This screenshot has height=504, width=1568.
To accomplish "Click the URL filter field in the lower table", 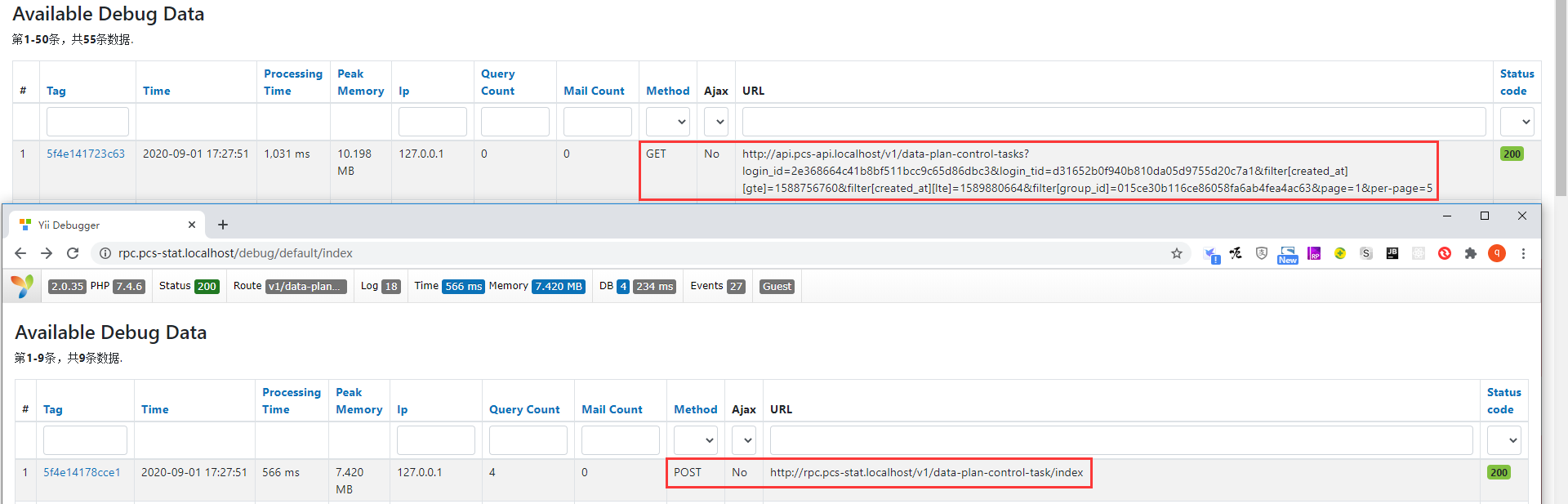I will coord(1121,440).
